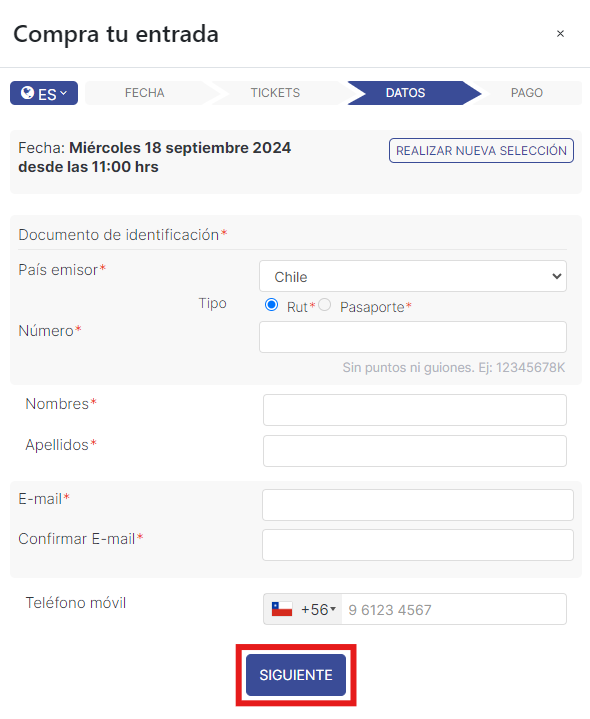The width and height of the screenshot is (590, 719).
Task: Close the Compra tu entrada dialog
Action: click(x=560, y=34)
